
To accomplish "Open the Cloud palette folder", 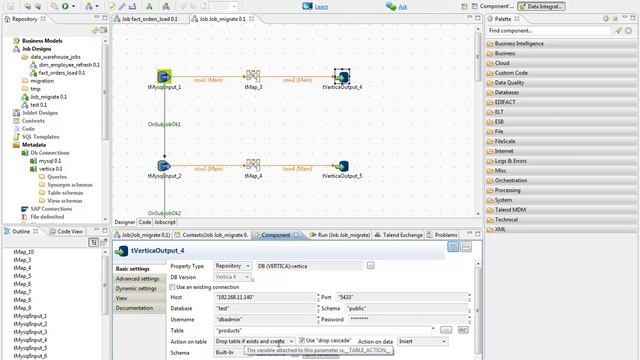I will 561,63.
